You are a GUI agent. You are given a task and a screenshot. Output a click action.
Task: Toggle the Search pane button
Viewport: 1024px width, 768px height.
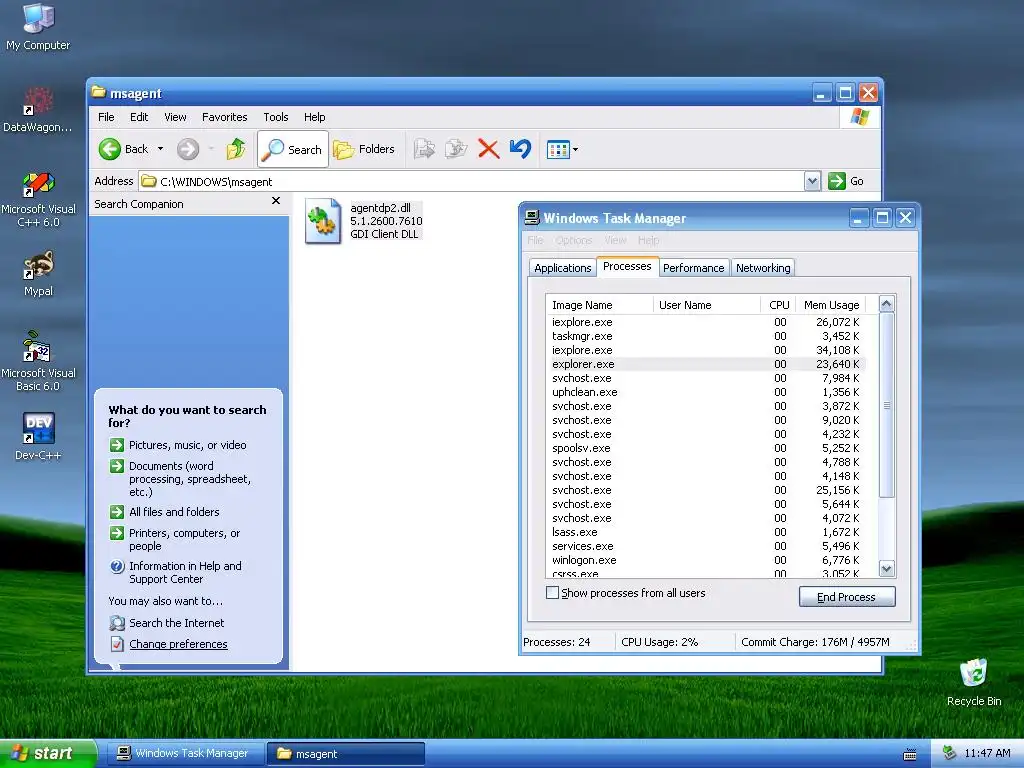point(293,150)
